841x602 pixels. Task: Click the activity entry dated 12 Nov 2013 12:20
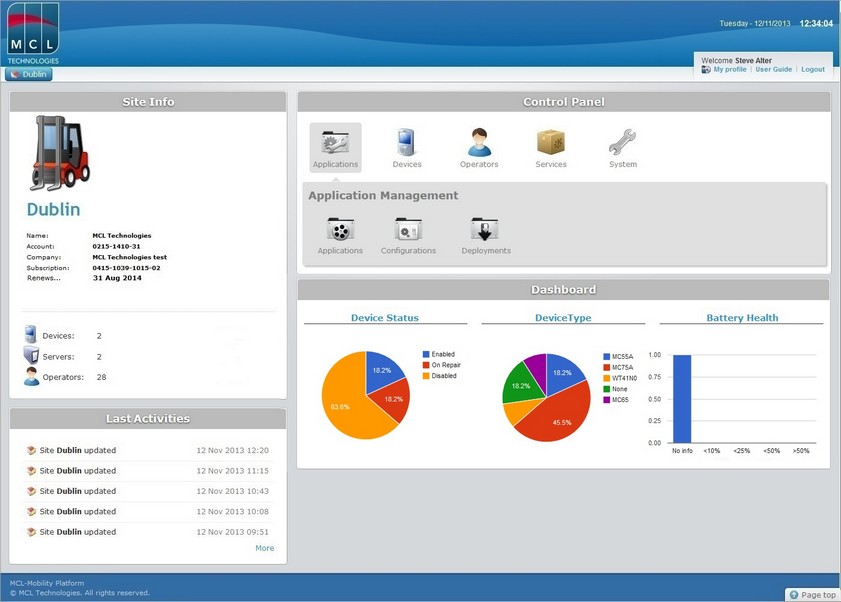(148, 450)
